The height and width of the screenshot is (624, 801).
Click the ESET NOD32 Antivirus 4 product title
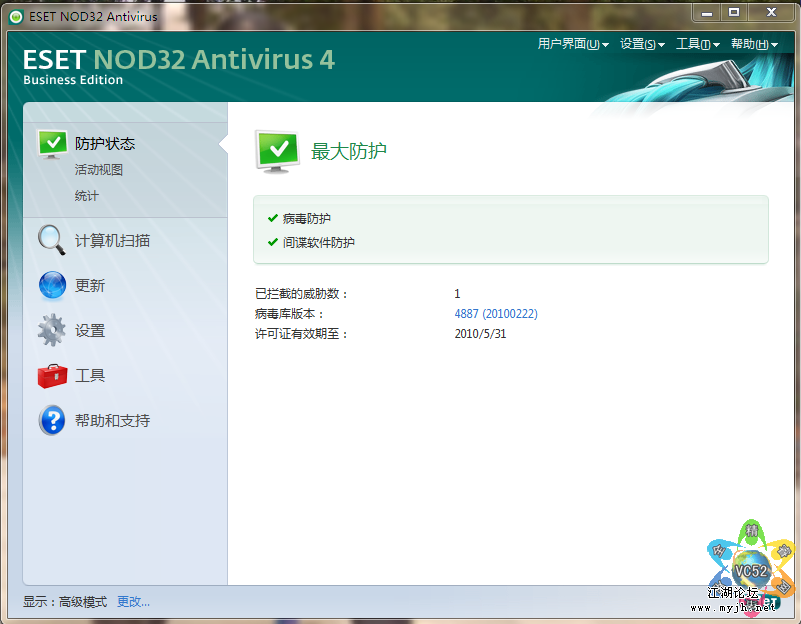179,59
